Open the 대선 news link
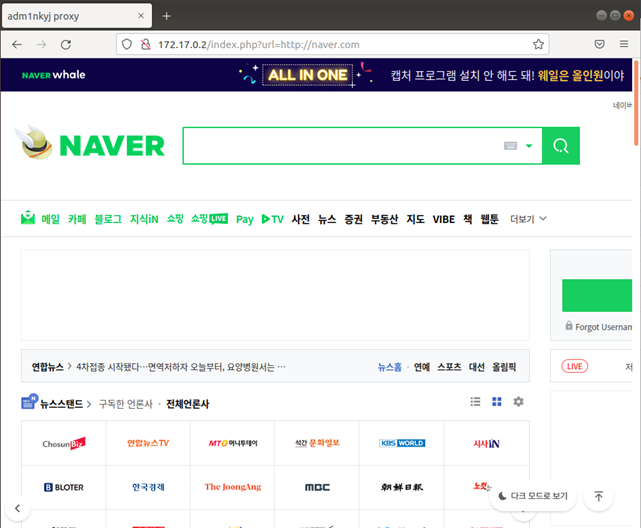Image resolution: width=641 pixels, height=528 pixels. pos(477,367)
